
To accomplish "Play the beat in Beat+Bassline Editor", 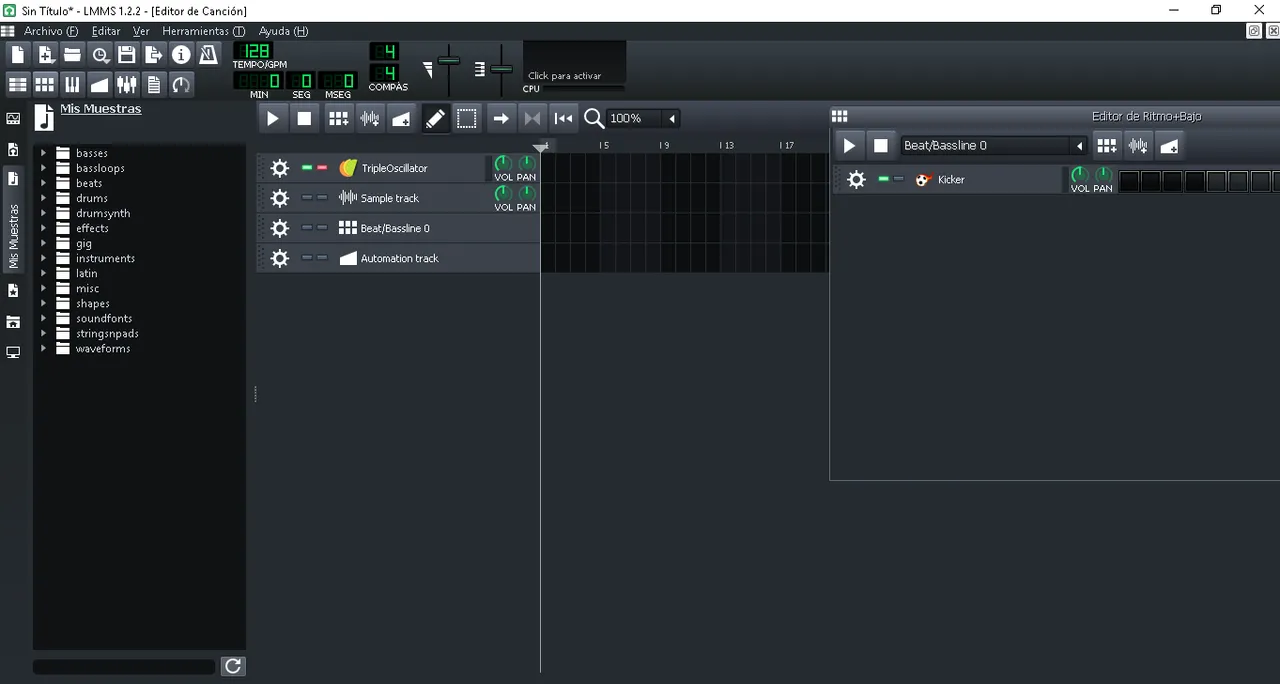I will pyautogui.click(x=849, y=146).
